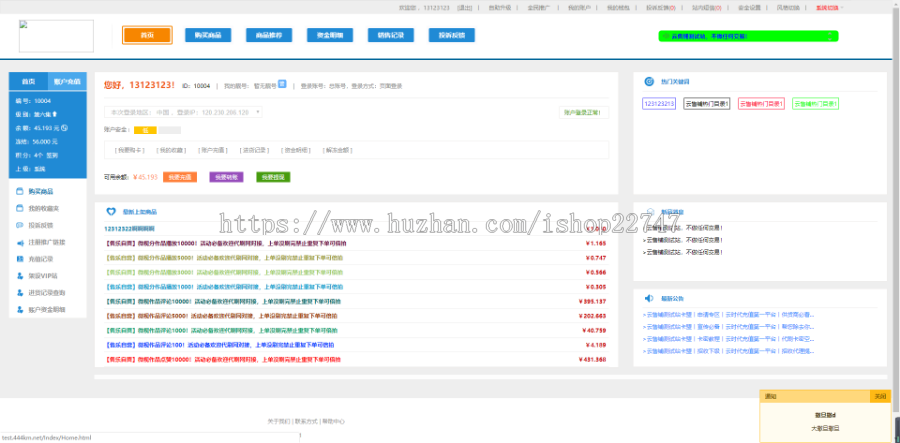Open the product row priced ¥1.165
The height and width of the screenshot is (443, 900).
356,243
